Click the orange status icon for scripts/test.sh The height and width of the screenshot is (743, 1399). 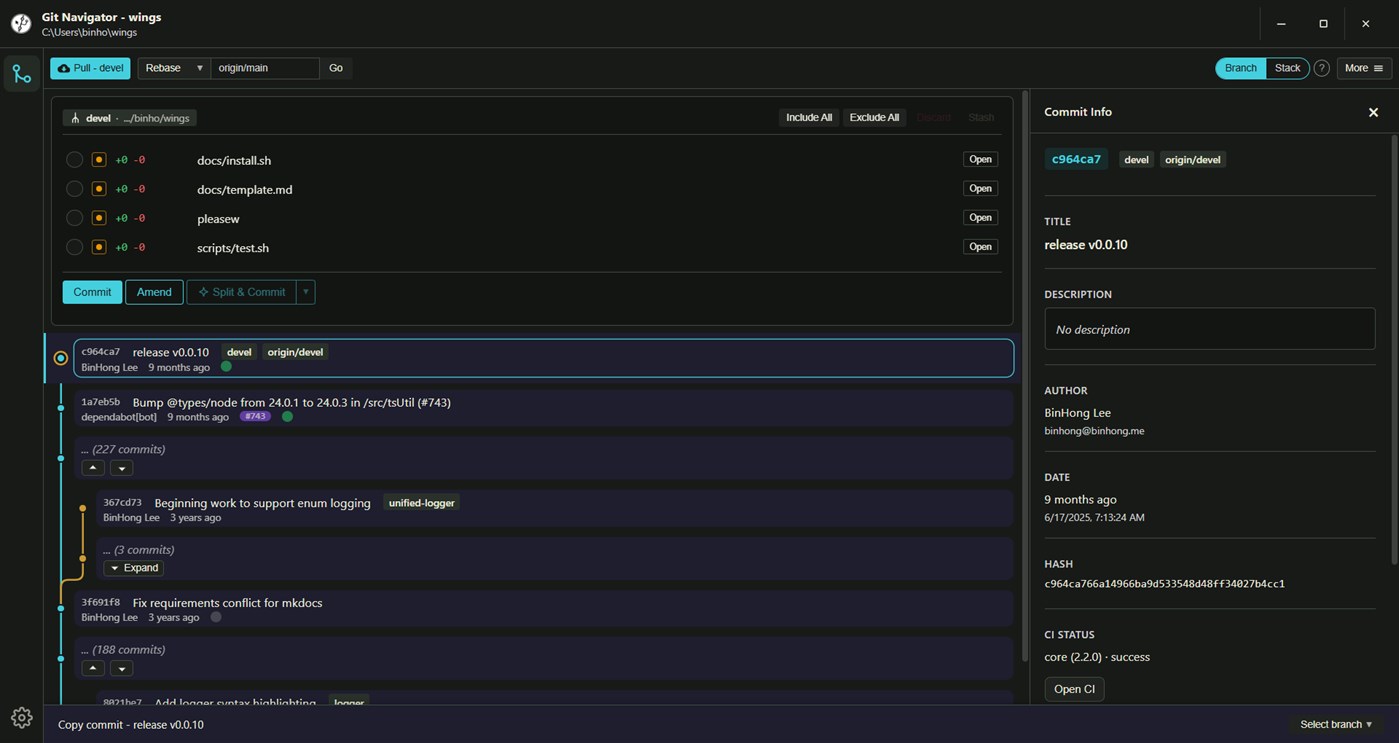pyautogui.click(x=99, y=247)
